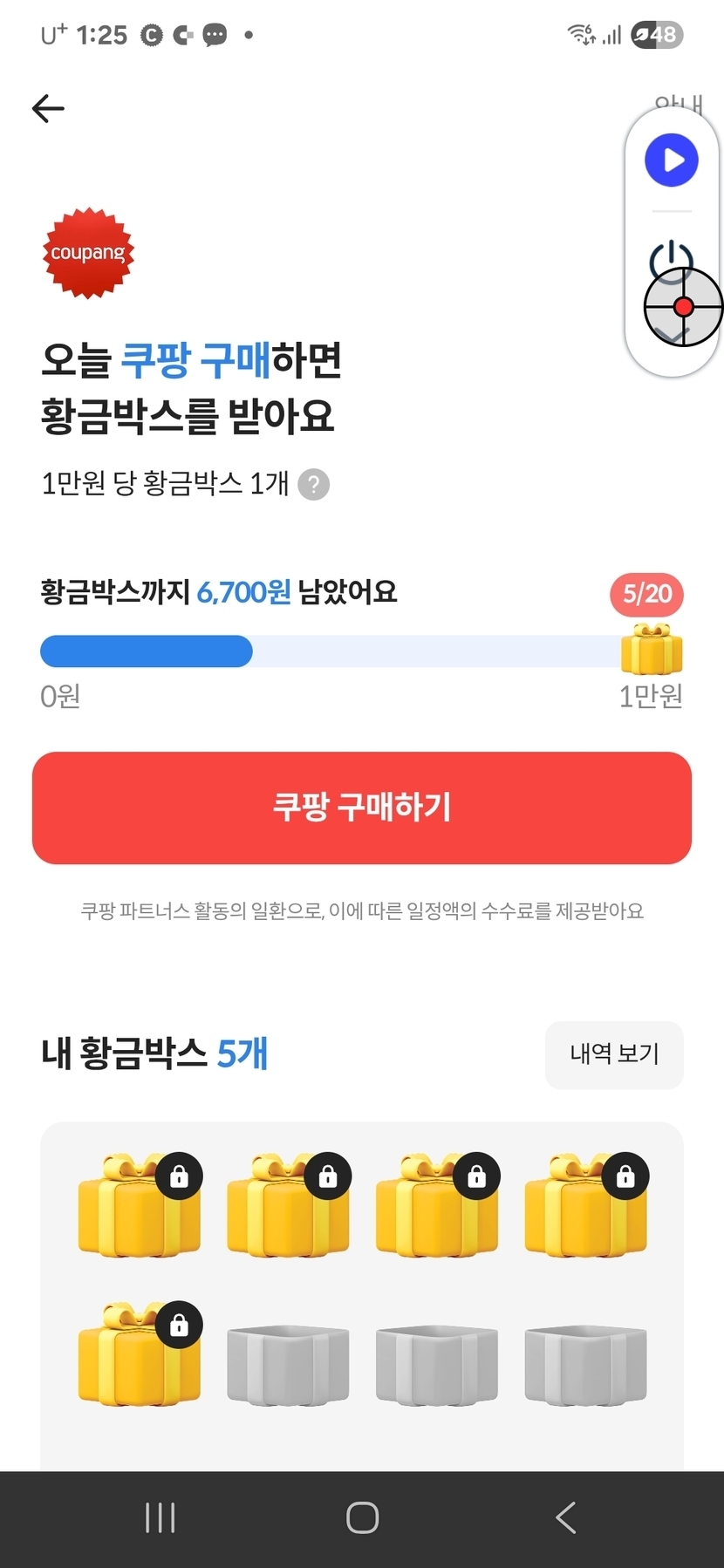Tap the 5/20 red count badge
The width and height of the screenshot is (724, 1568).
(647, 594)
